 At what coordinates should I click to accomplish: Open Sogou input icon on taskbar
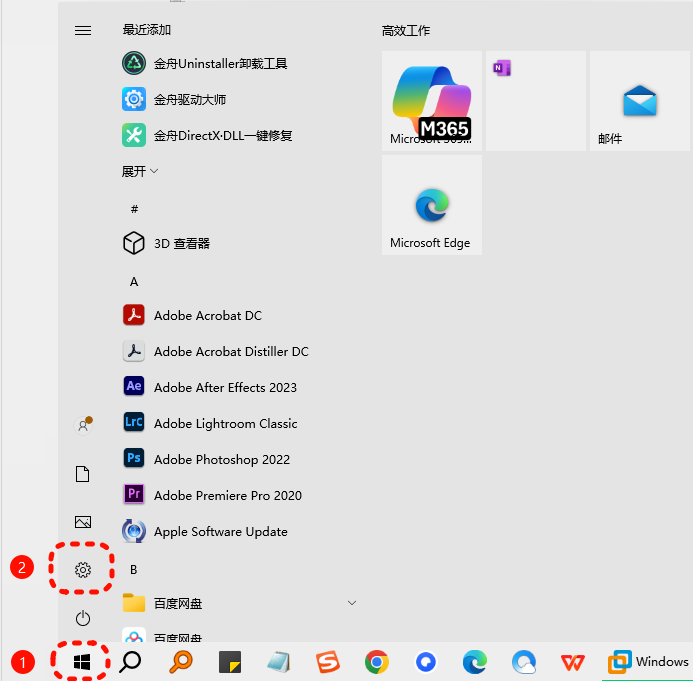click(x=327, y=662)
